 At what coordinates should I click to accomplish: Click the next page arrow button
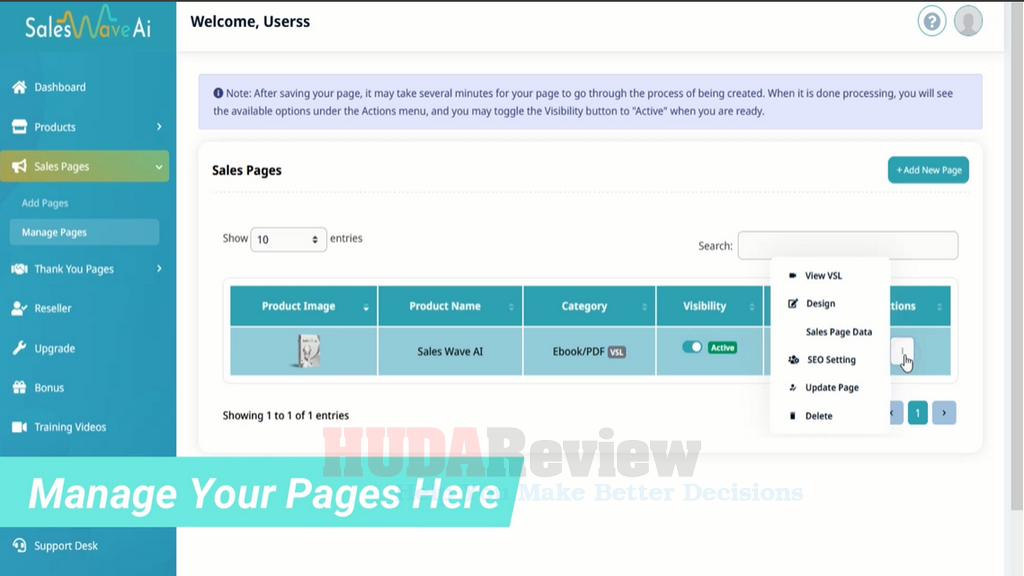(944, 413)
